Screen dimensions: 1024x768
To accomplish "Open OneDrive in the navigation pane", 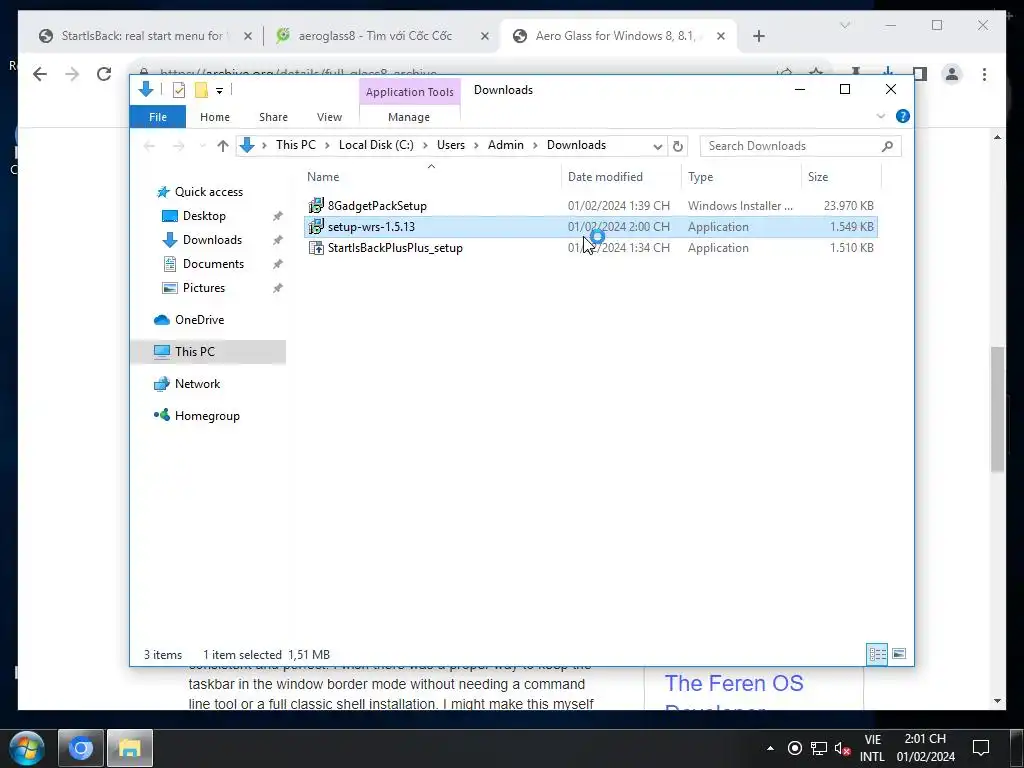I will click(199, 320).
